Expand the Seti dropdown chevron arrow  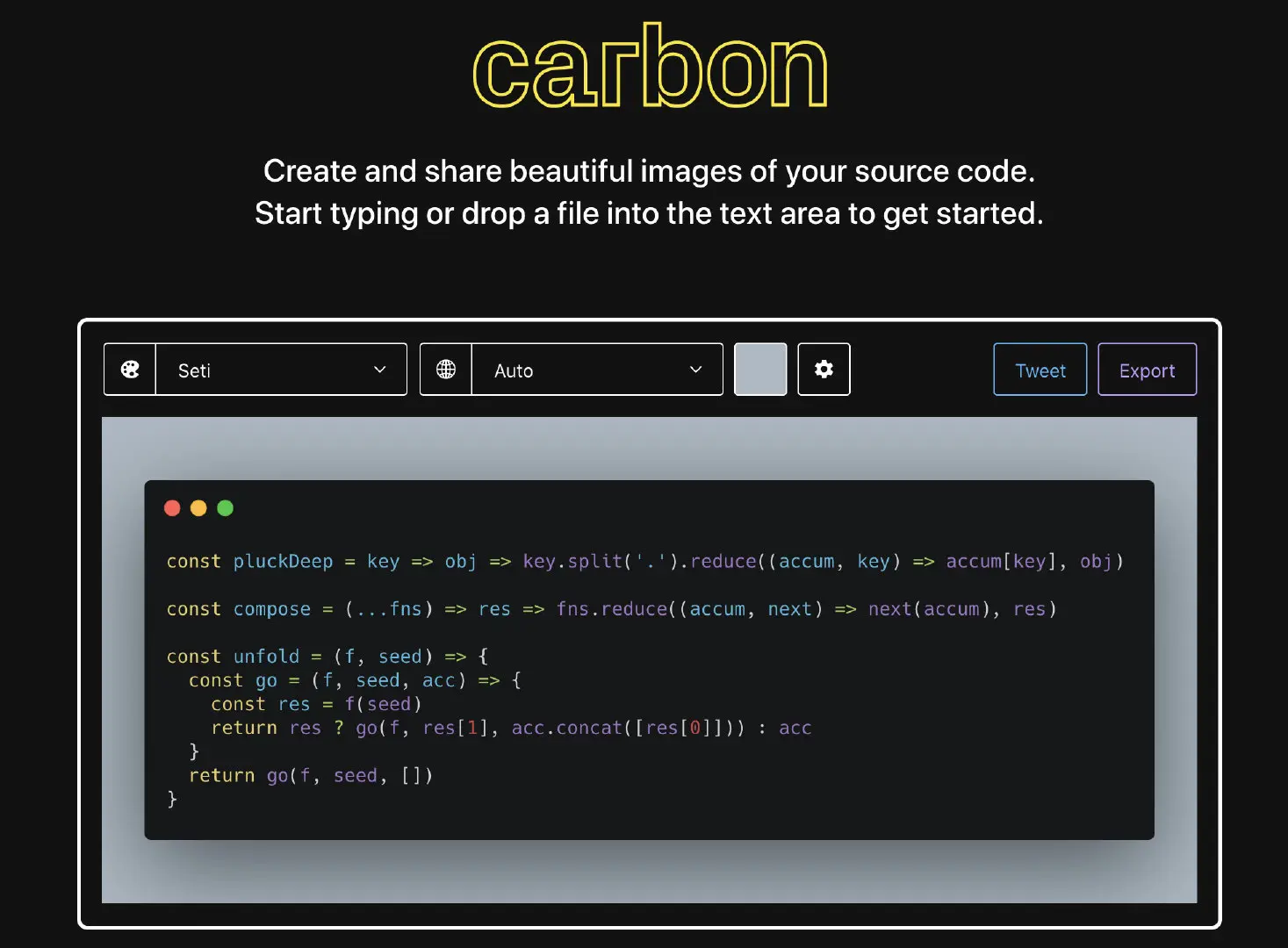(x=380, y=370)
